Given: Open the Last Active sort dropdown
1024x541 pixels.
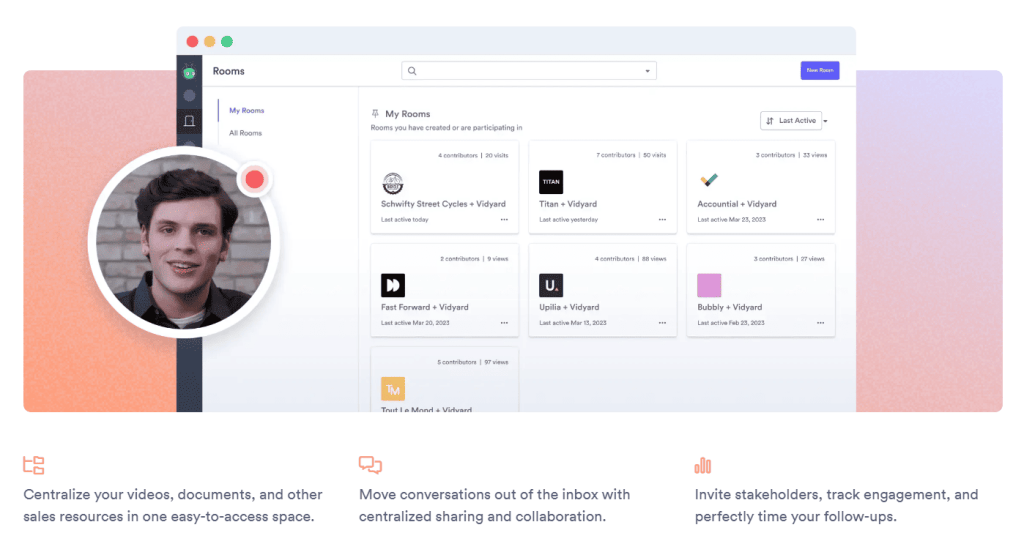Looking at the screenshot, I should (x=794, y=121).
